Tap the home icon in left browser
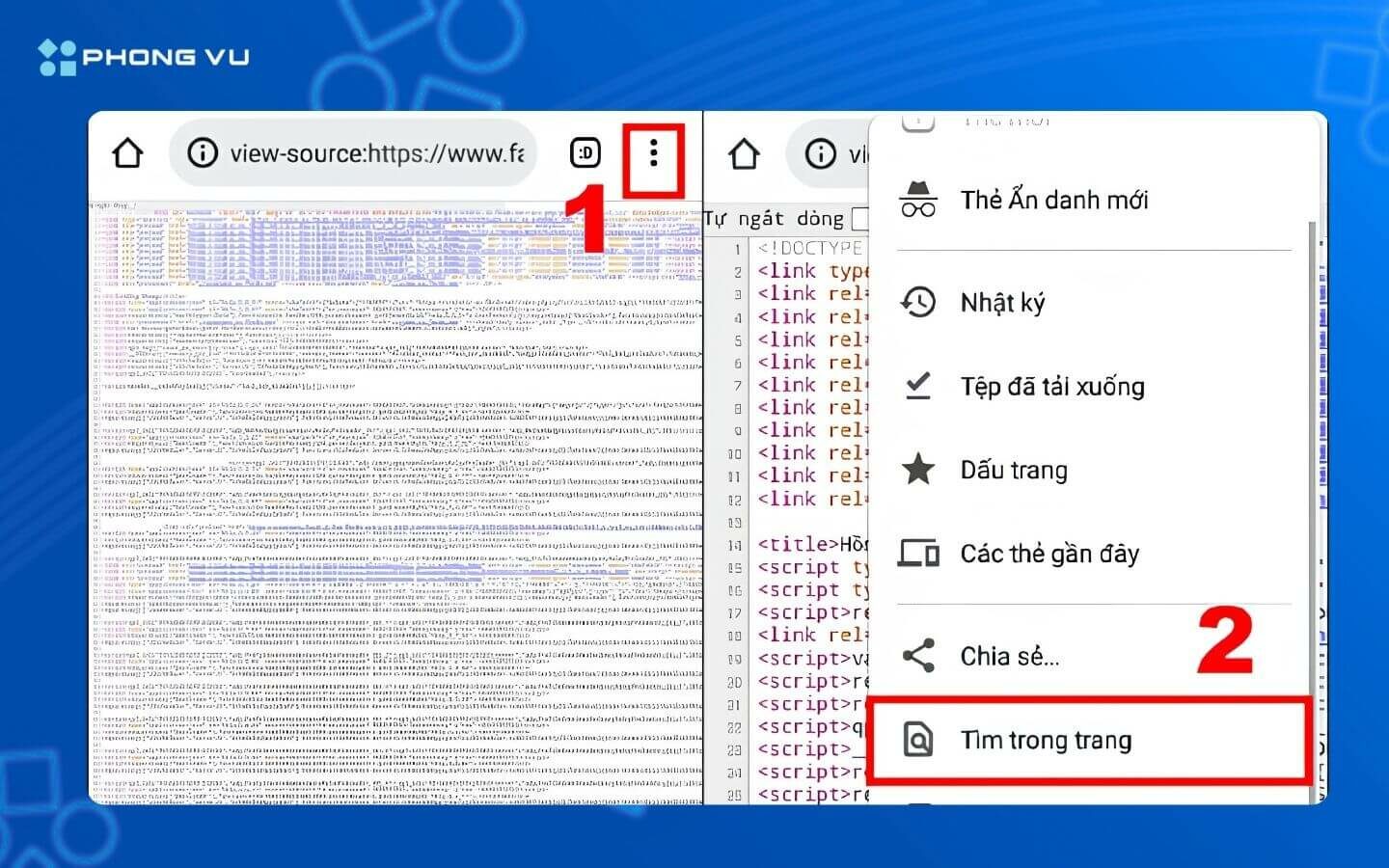 point(127,152)
